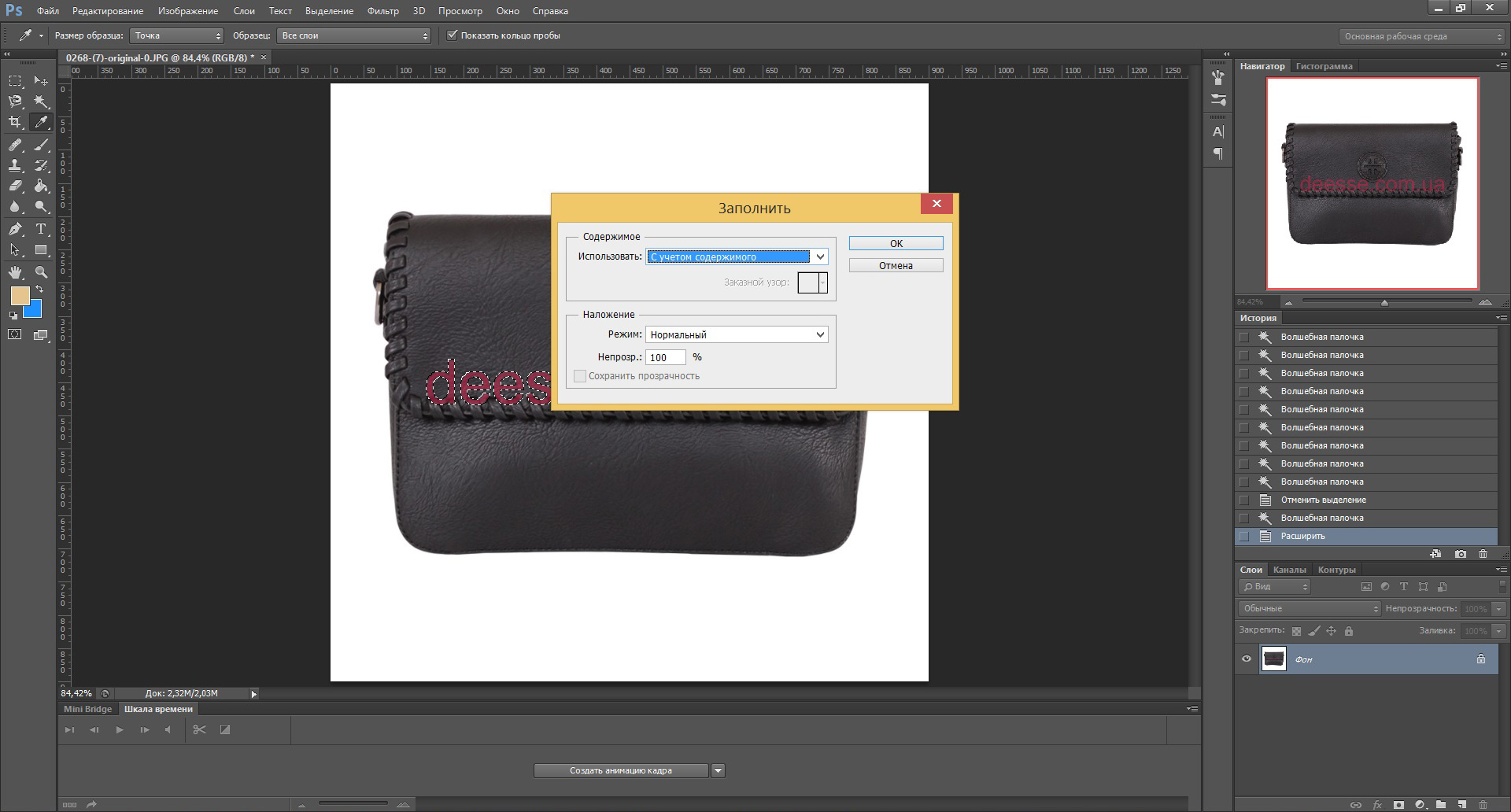This screenshot has width=1511, height=812.
Task: Open the Размер образца dropdown
Action: (177, 35)
